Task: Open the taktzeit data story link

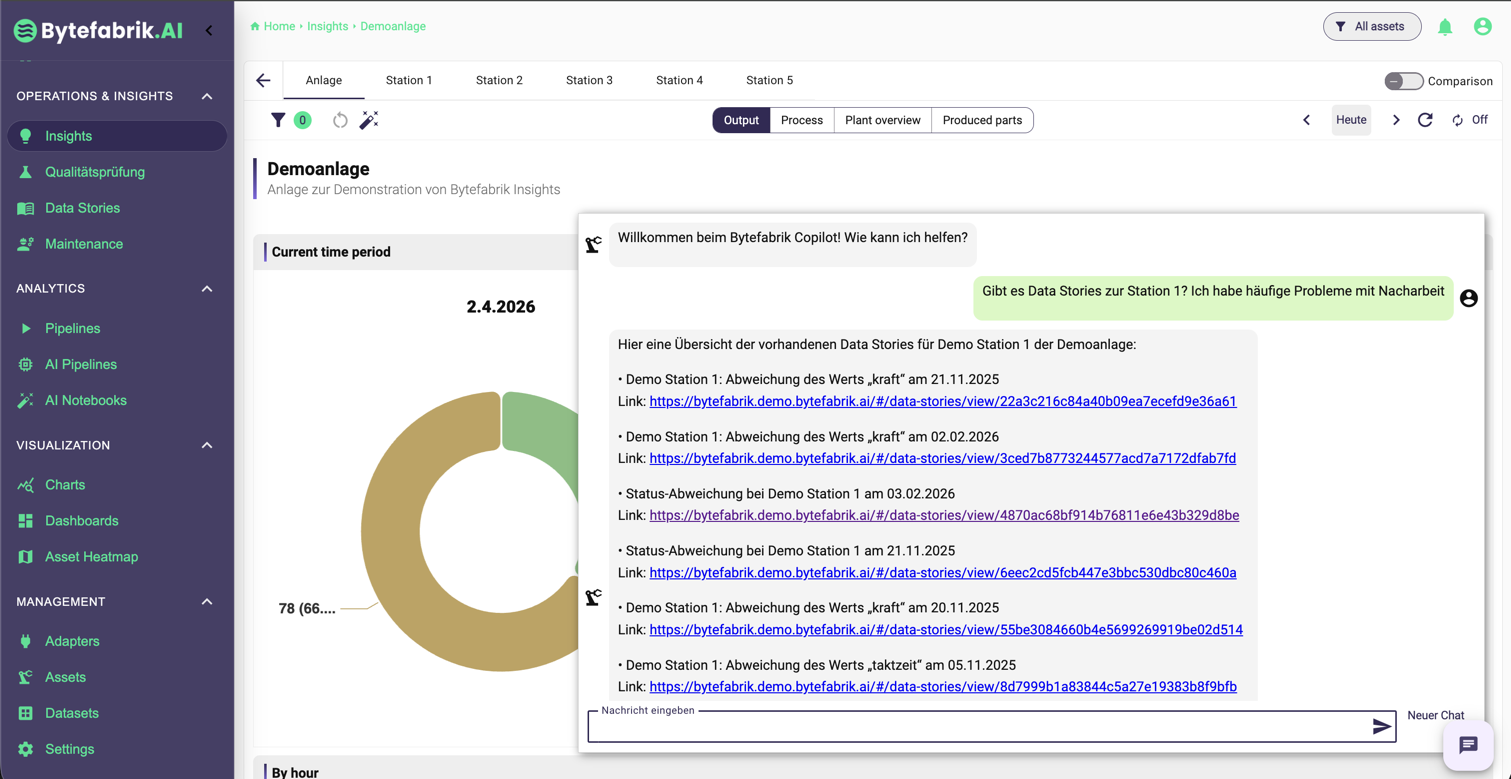Action: pos(942,687)
